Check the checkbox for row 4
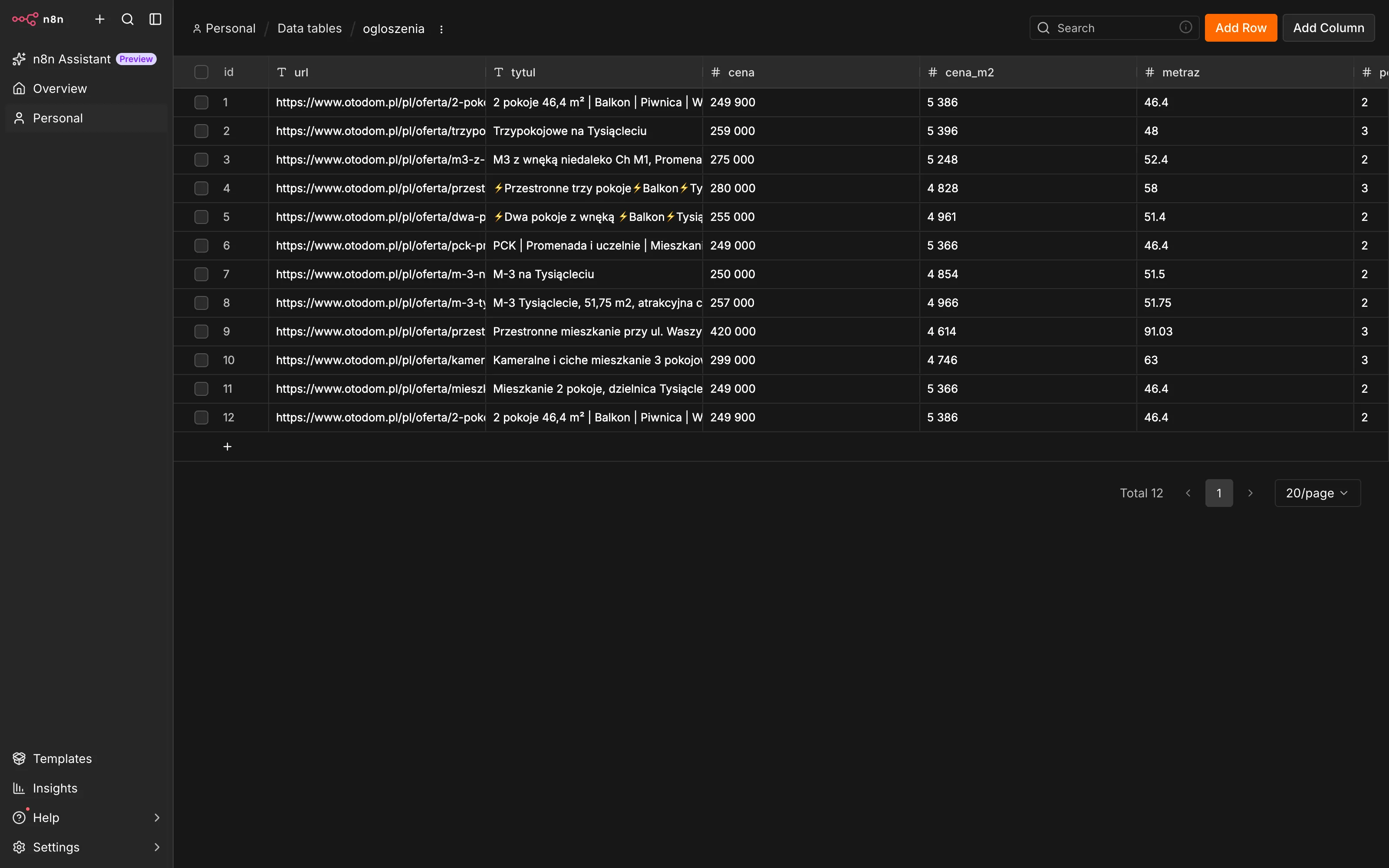 tap(201, 188)
